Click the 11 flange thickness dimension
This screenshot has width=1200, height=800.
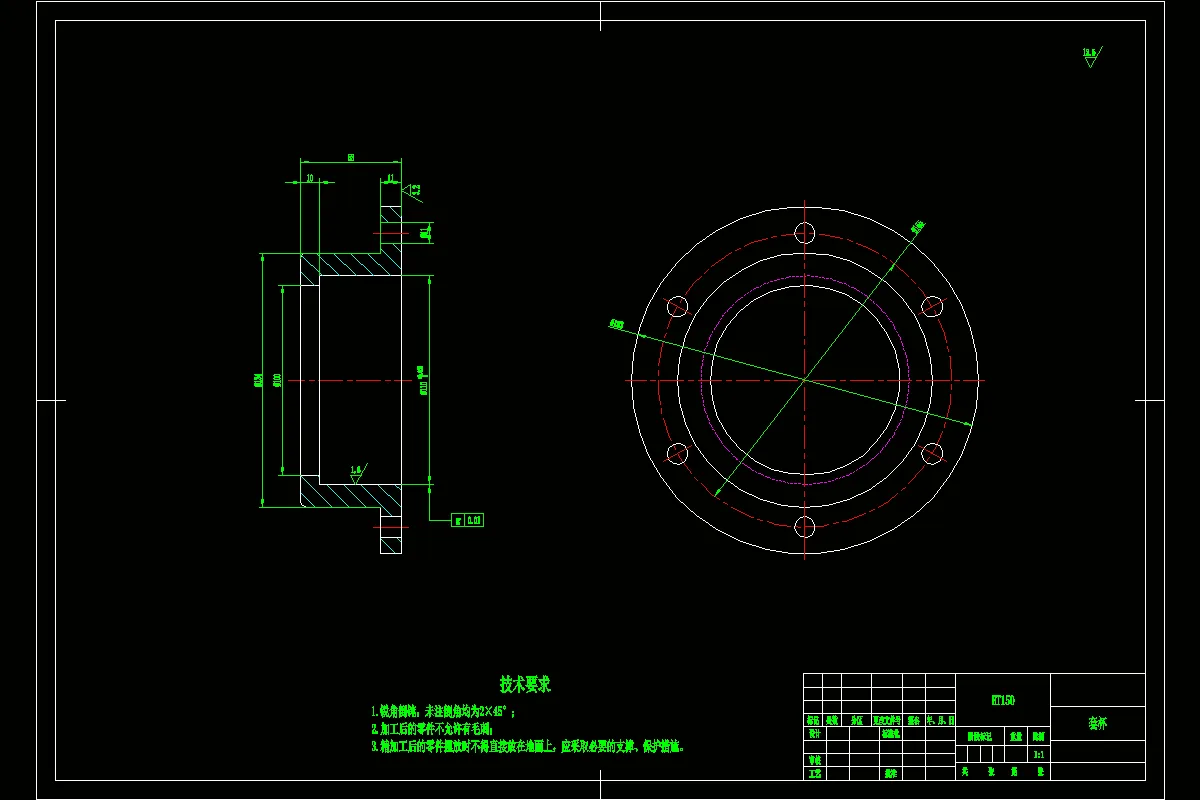coord(390,177)
